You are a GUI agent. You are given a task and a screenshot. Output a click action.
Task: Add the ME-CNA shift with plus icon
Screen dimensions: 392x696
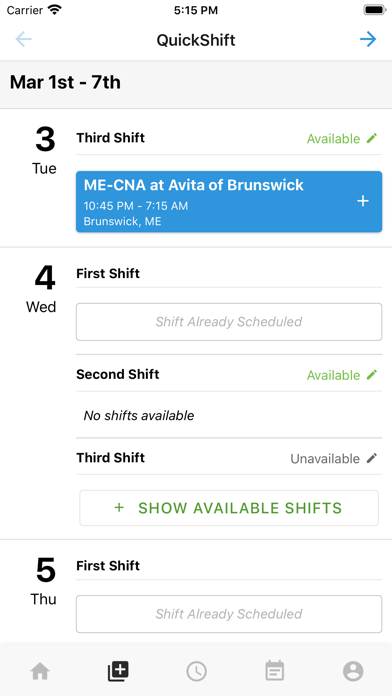pos(363,202)
